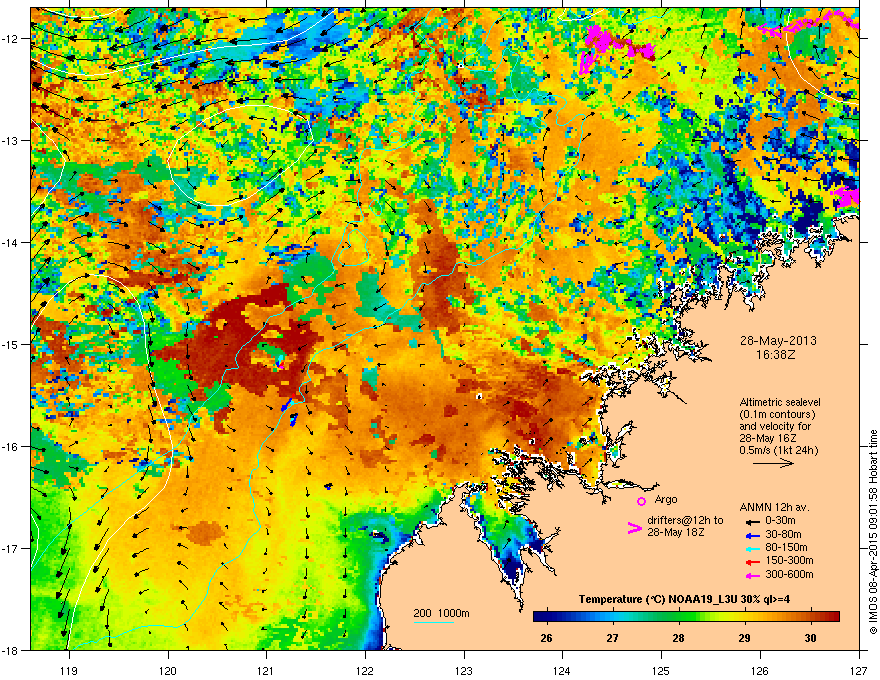Click the '27' color bar tick label
Screen dimensions: 880x680
(612, 638)
